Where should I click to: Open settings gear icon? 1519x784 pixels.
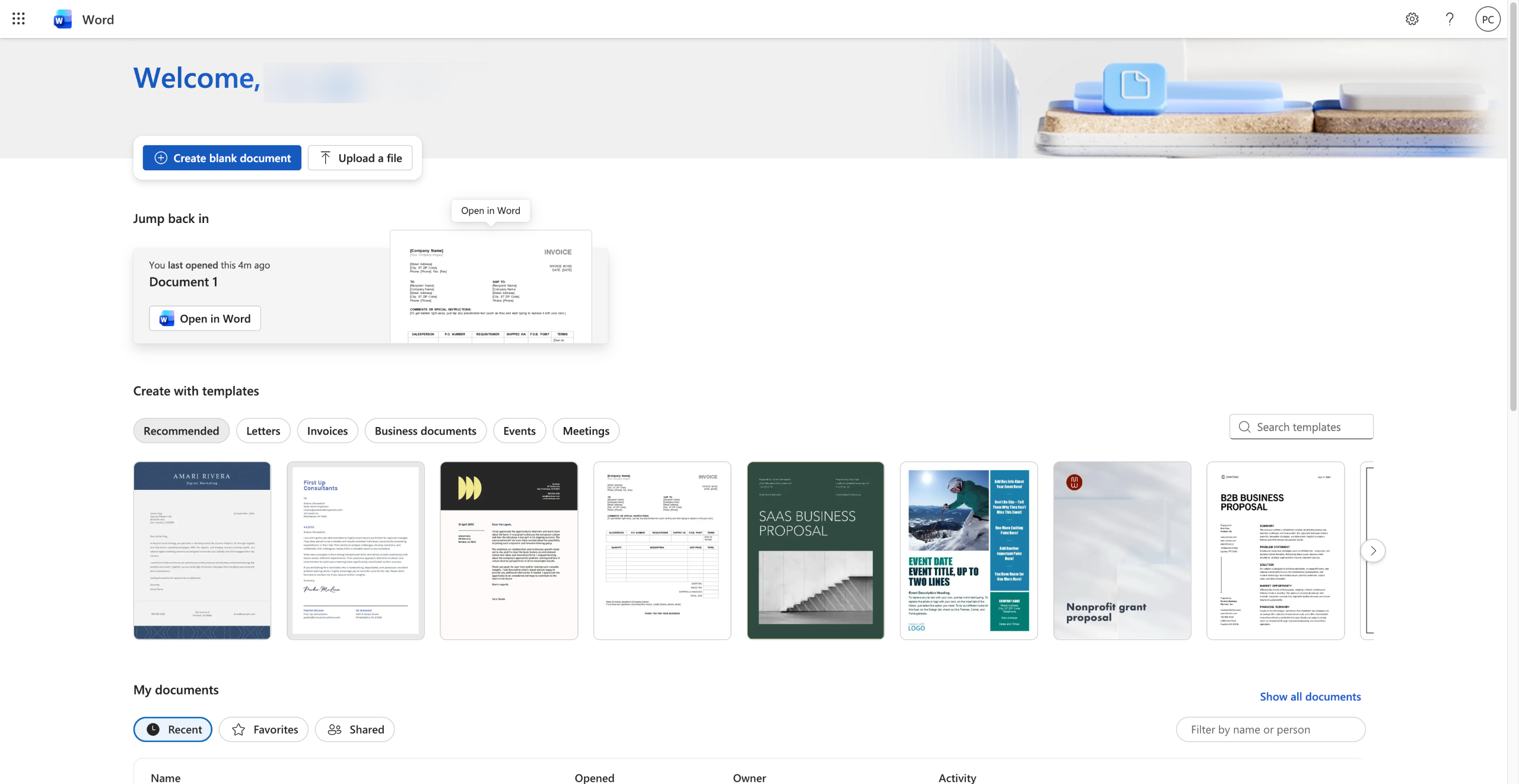pos(1412,19)
